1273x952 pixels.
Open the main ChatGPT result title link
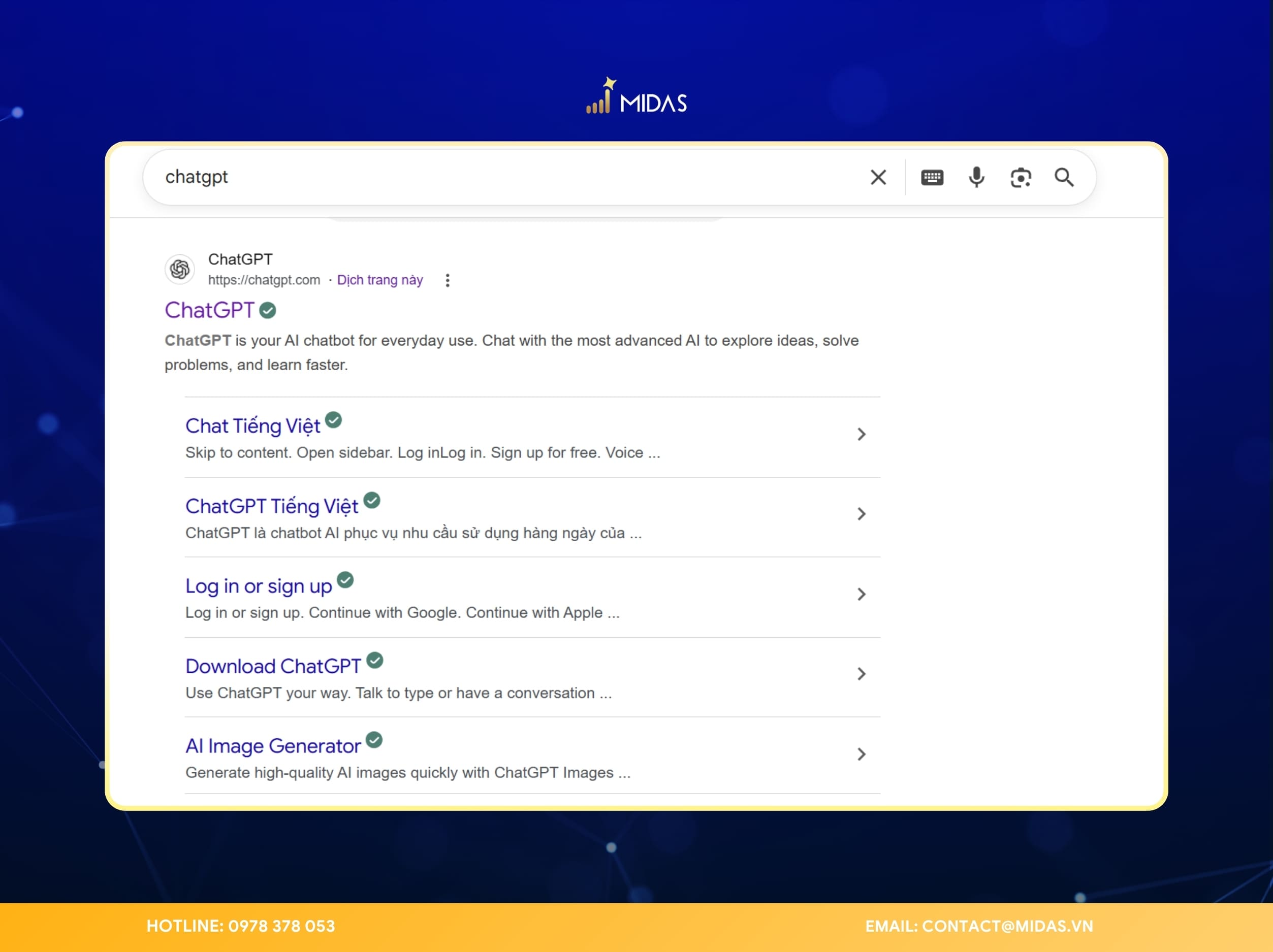tap(209, 310)
